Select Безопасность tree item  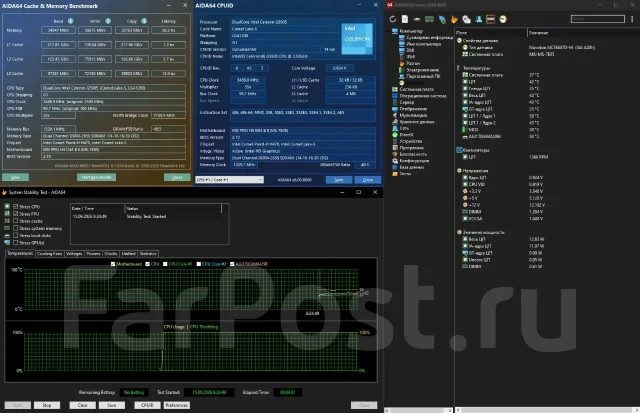pos(413,154)
